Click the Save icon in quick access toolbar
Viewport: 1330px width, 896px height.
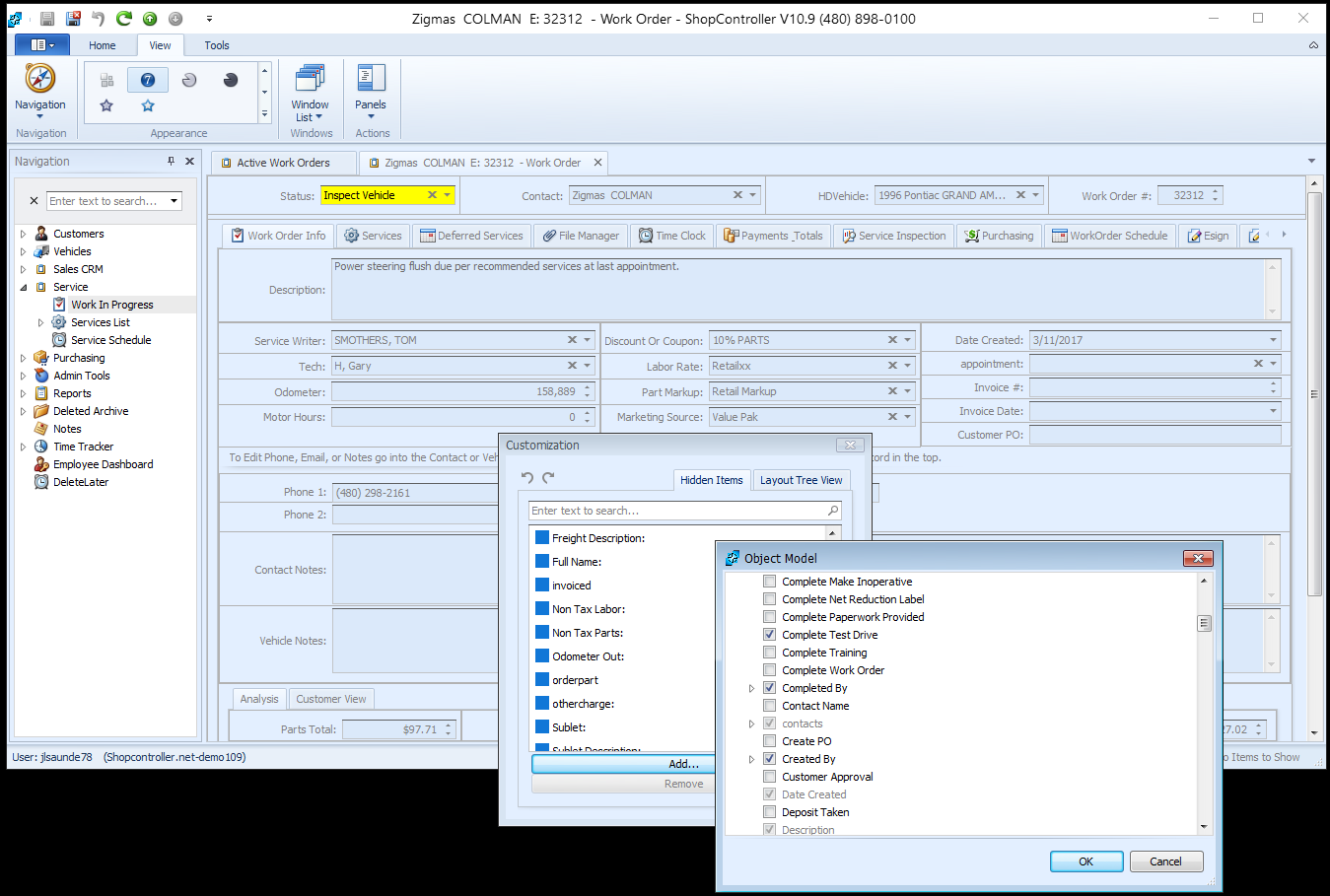point(47,19)
